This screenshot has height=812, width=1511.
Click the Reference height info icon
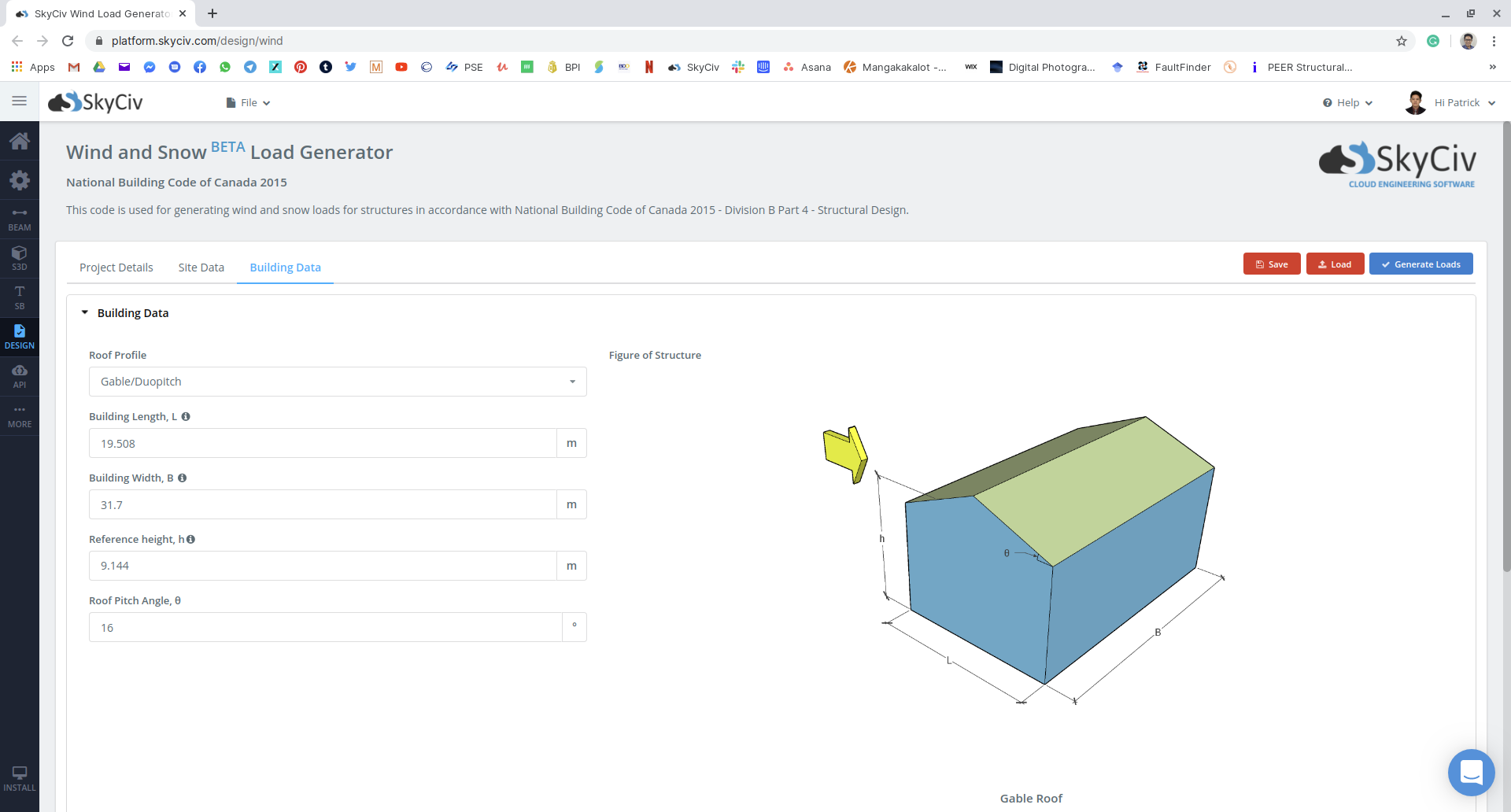click(x=190, y=540)
